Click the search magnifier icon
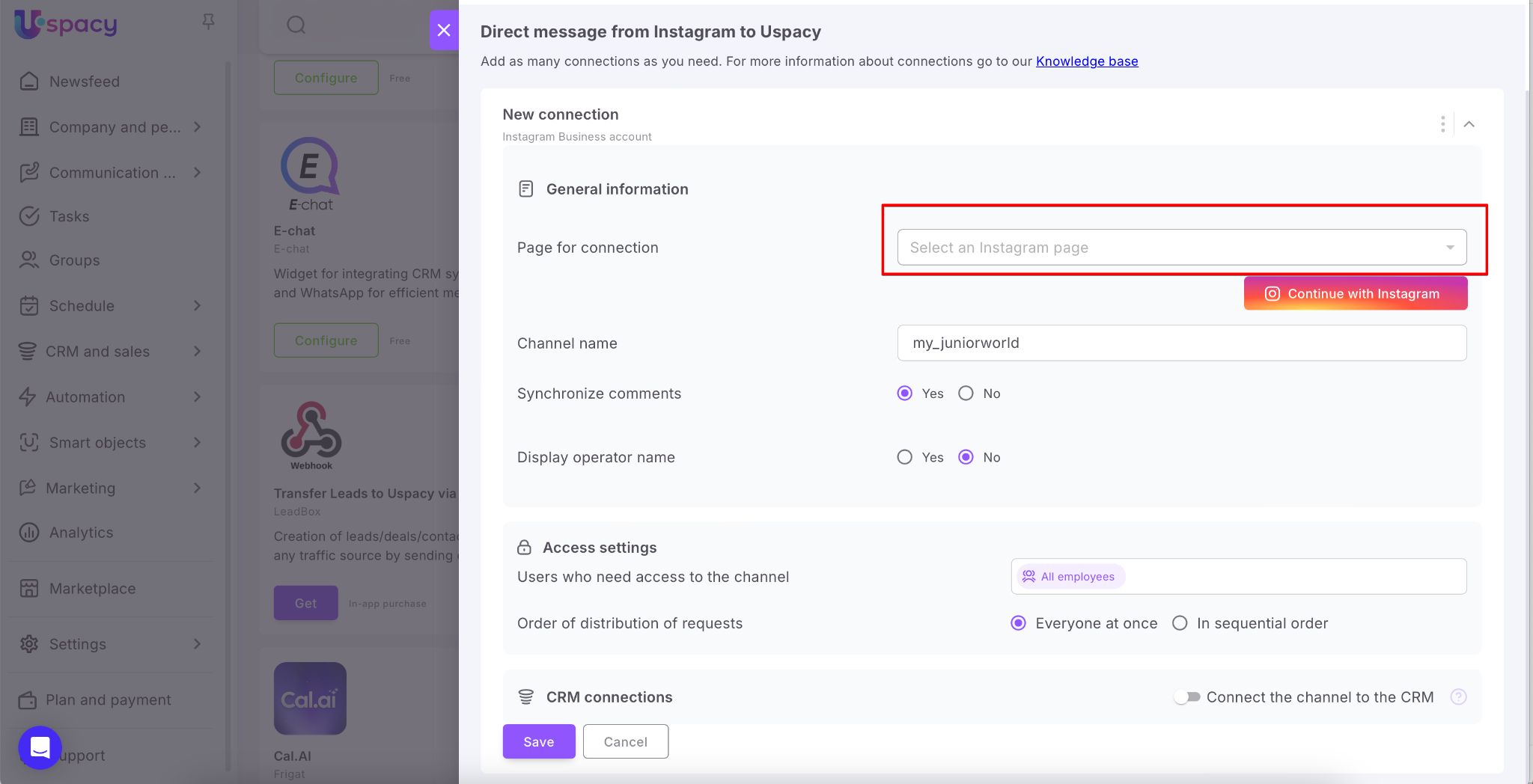This screenshot has height=784, width=1533. (296, 25)
